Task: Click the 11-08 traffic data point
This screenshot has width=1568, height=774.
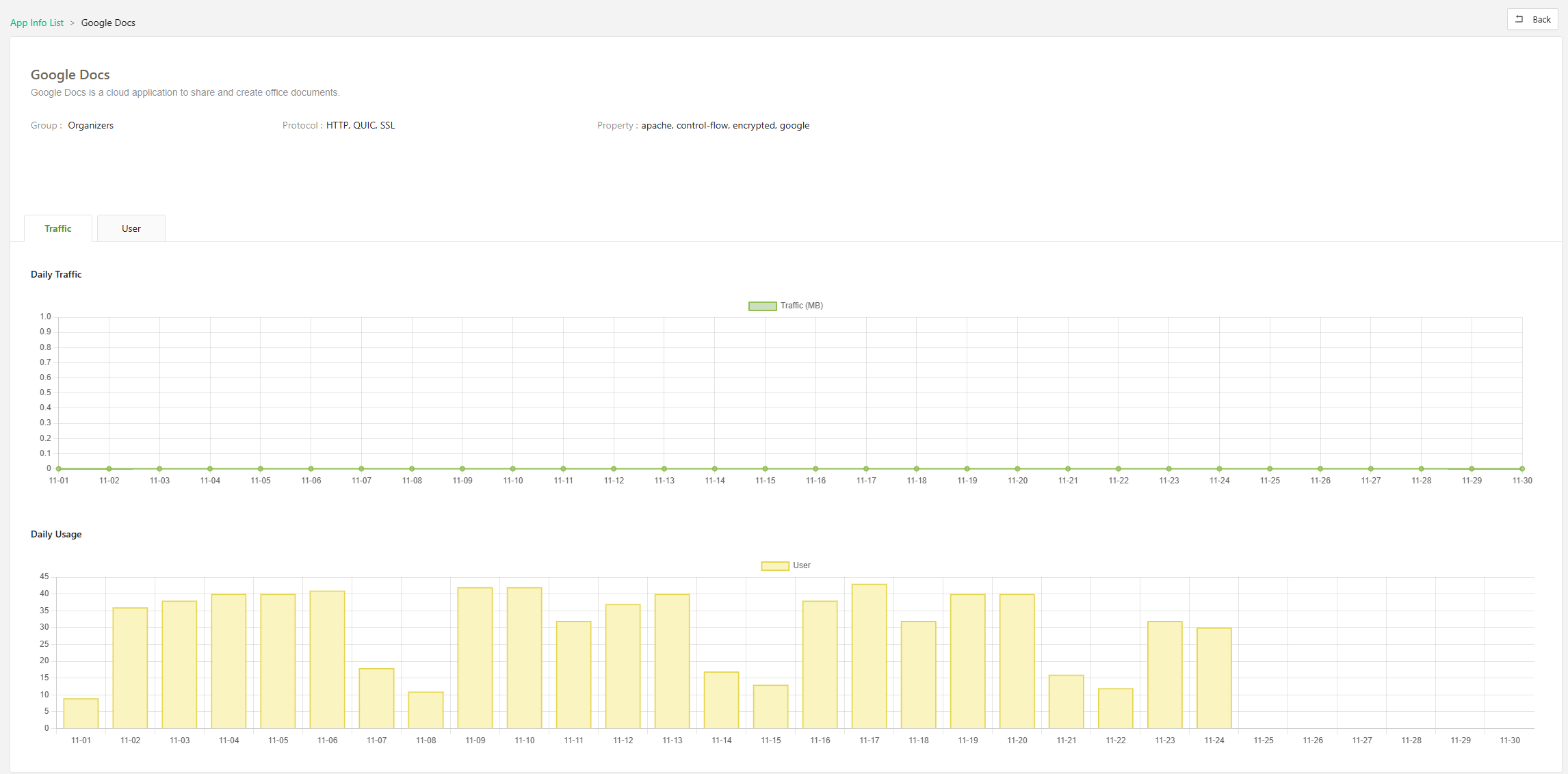Action: (x=412, y=468)
